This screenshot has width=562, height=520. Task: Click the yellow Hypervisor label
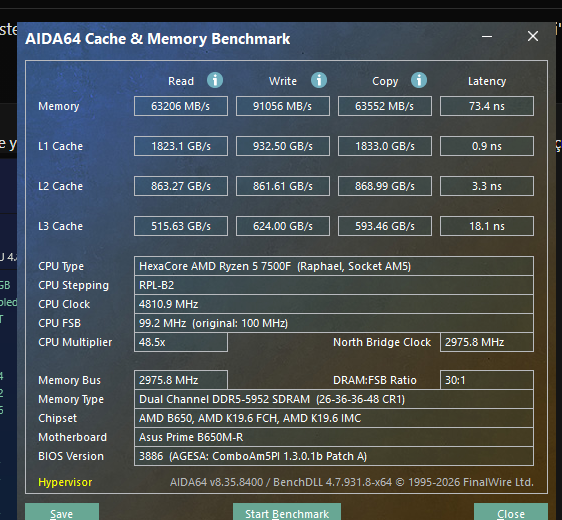point(65,482)
